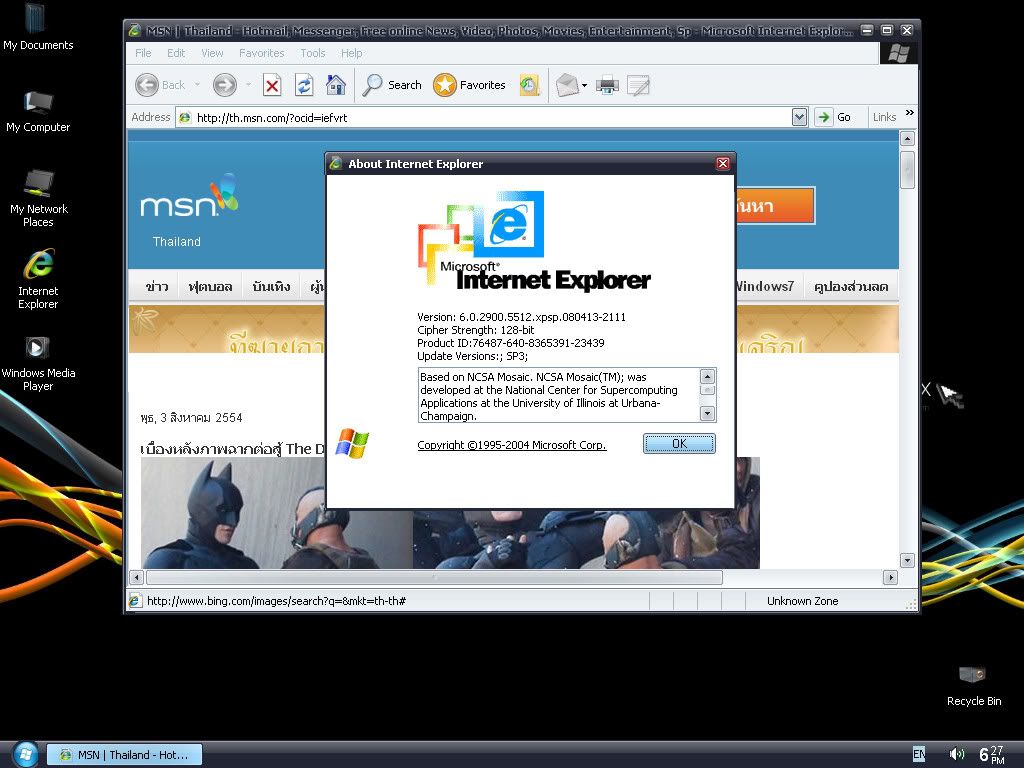1024x768 pixels.
Task: Stop page loading with red X icon
Action: tap(272, 85)
